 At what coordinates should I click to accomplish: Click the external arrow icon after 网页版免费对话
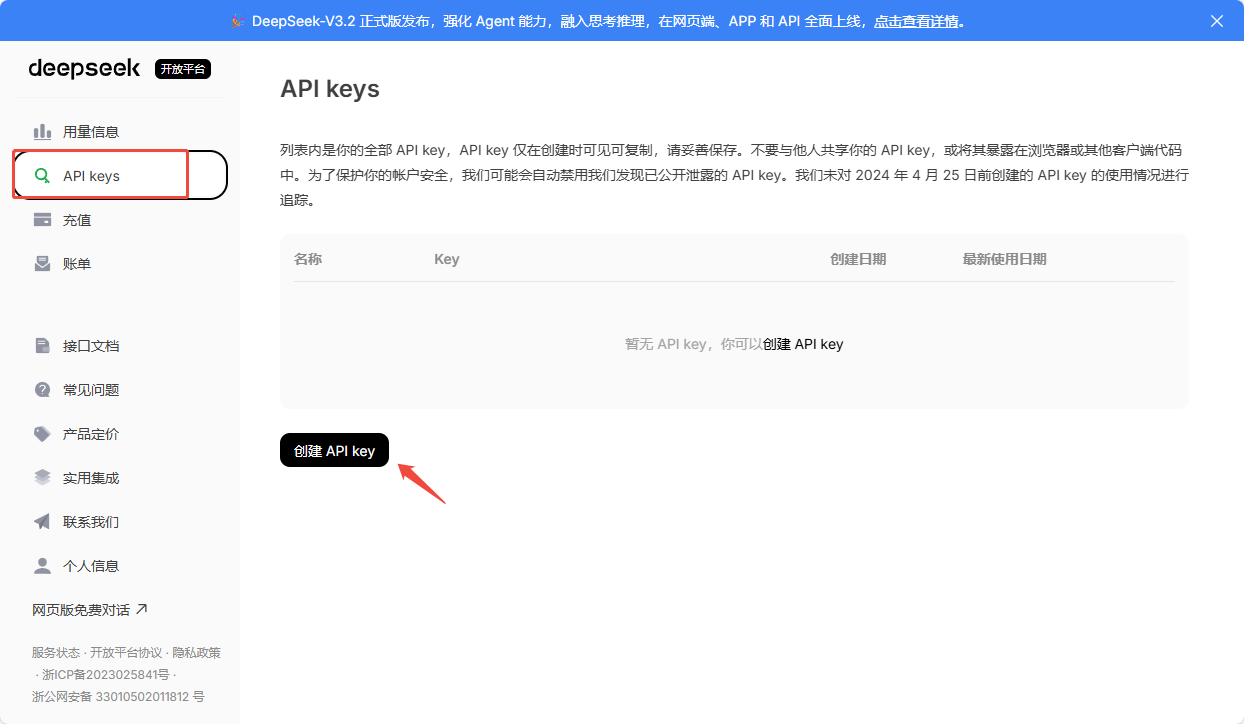[x=141, y=609]
